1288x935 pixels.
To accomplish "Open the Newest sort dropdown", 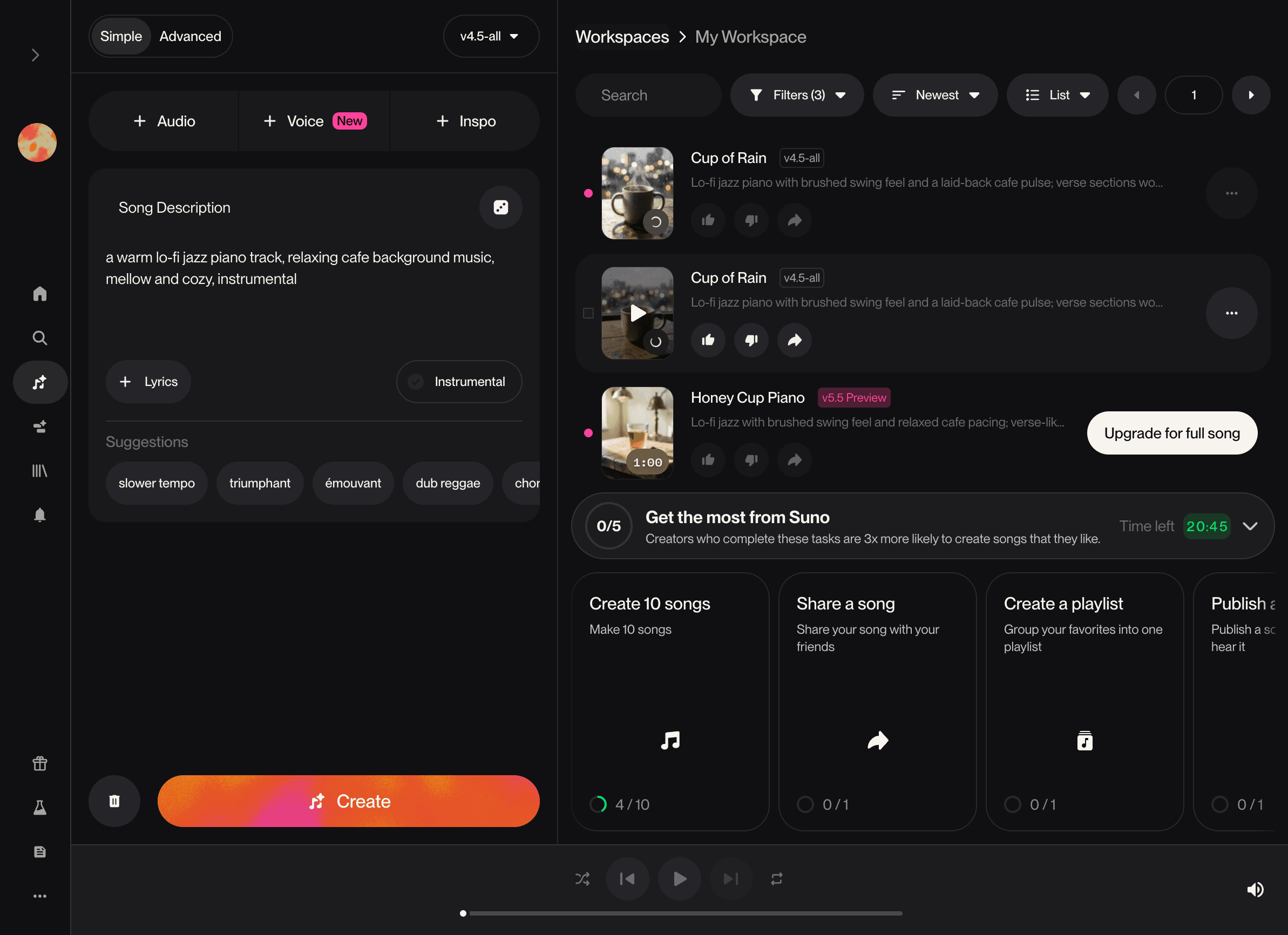I will point(935,95).
